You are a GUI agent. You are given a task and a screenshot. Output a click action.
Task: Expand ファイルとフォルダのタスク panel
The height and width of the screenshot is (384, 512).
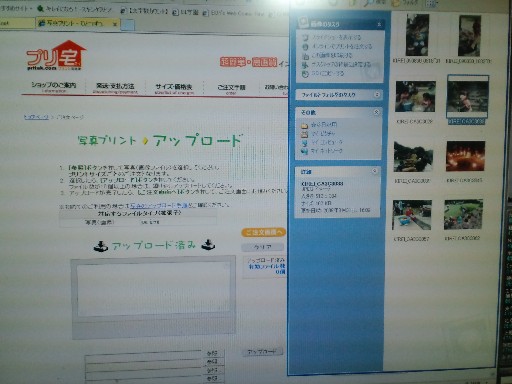point(377,95)
